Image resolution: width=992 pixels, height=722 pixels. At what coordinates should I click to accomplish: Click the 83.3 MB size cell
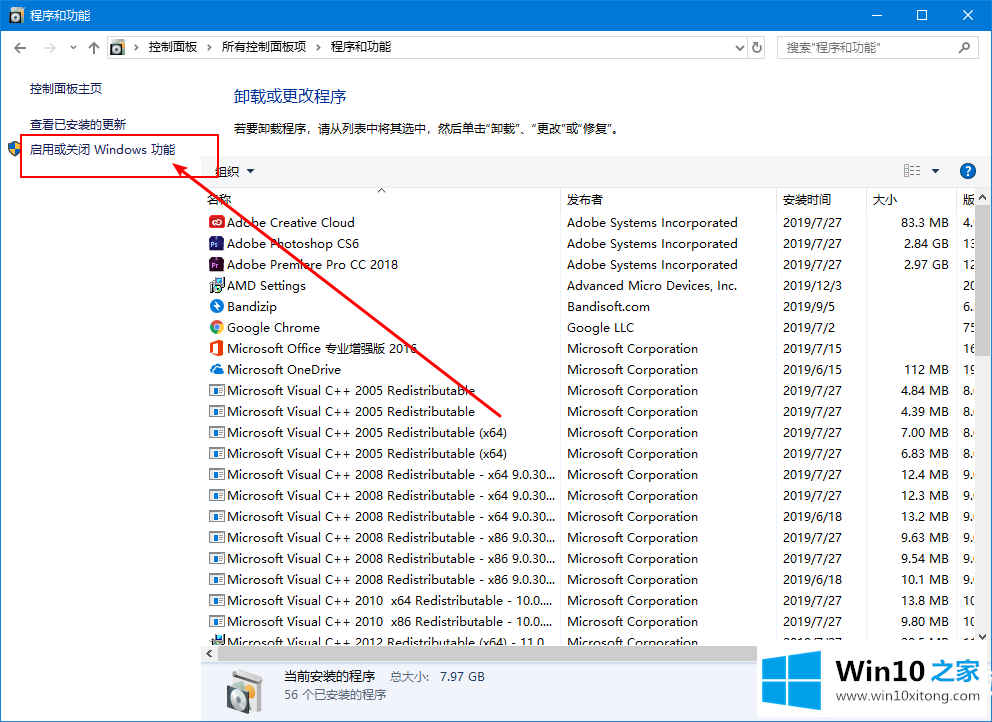click(x=924, y=222)
